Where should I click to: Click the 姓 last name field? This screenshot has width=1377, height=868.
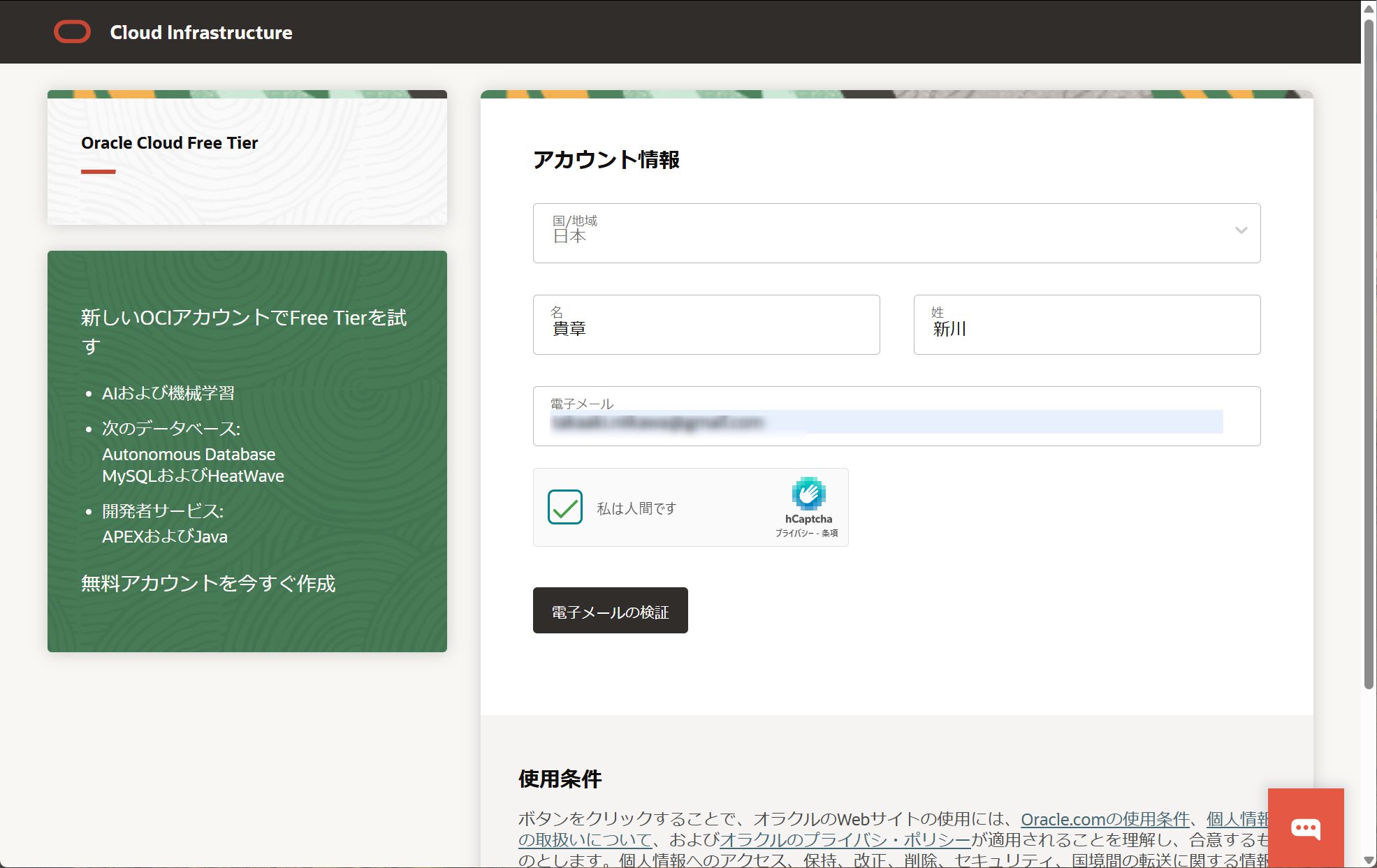1087,325
